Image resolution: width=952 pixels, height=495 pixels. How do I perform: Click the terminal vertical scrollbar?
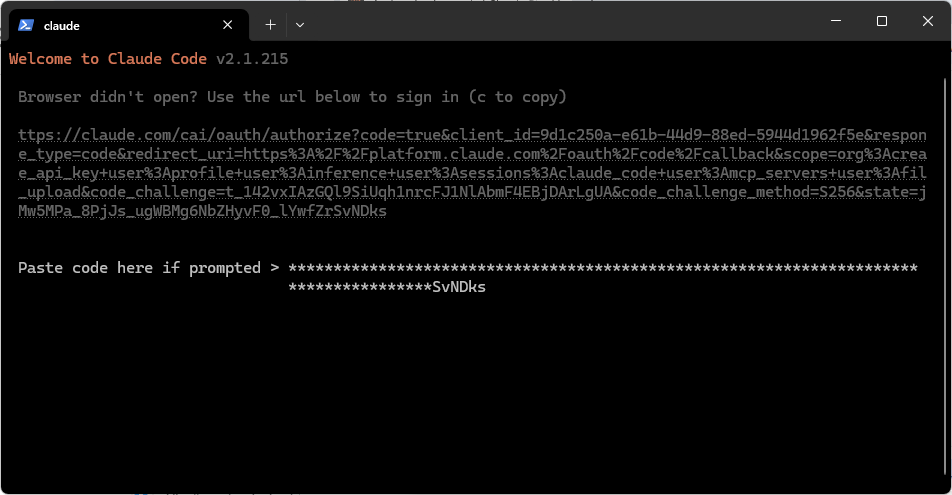coord(946,273)
